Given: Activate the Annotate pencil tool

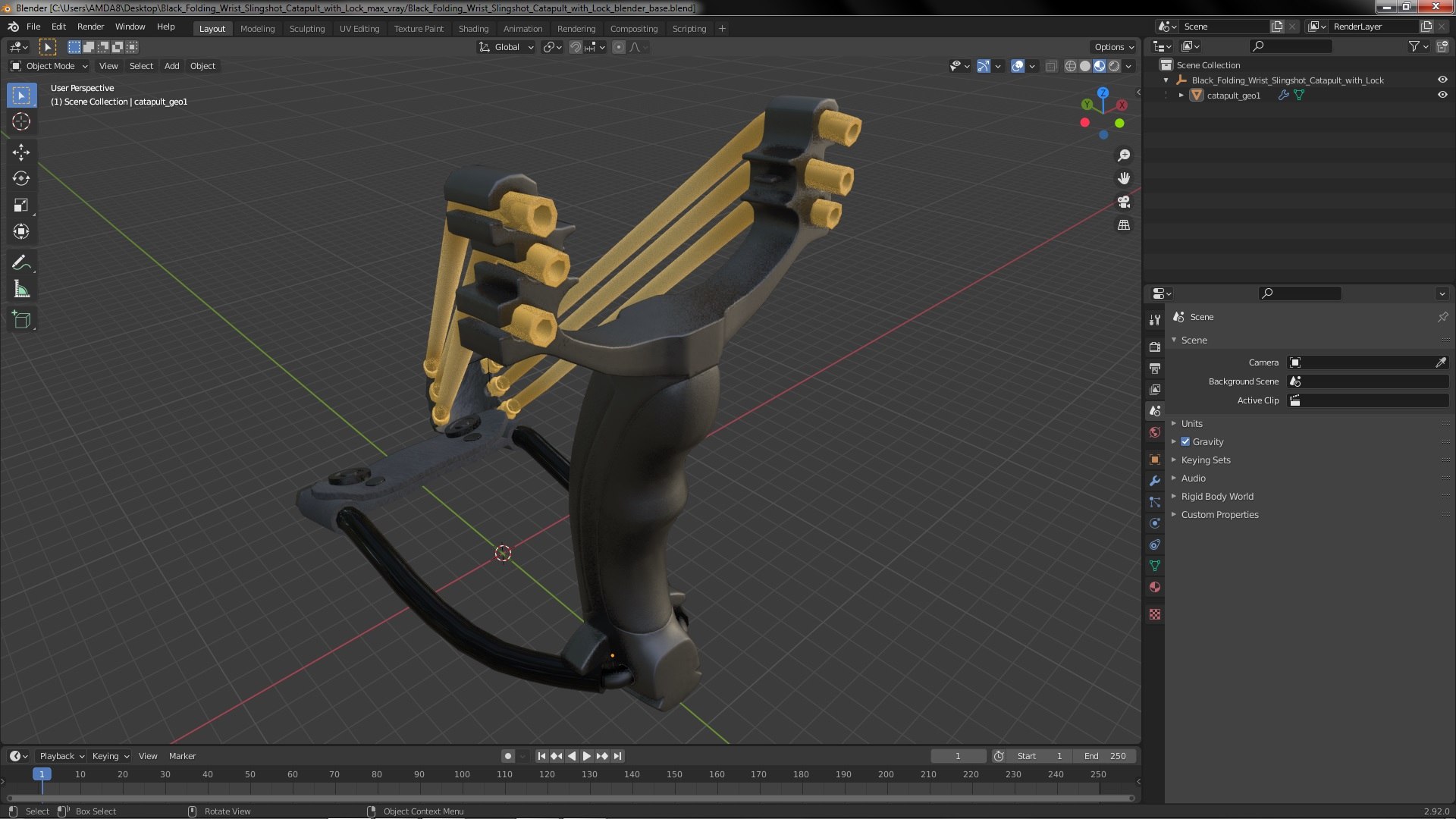Looking at the screenshot, I should (21, 263).
